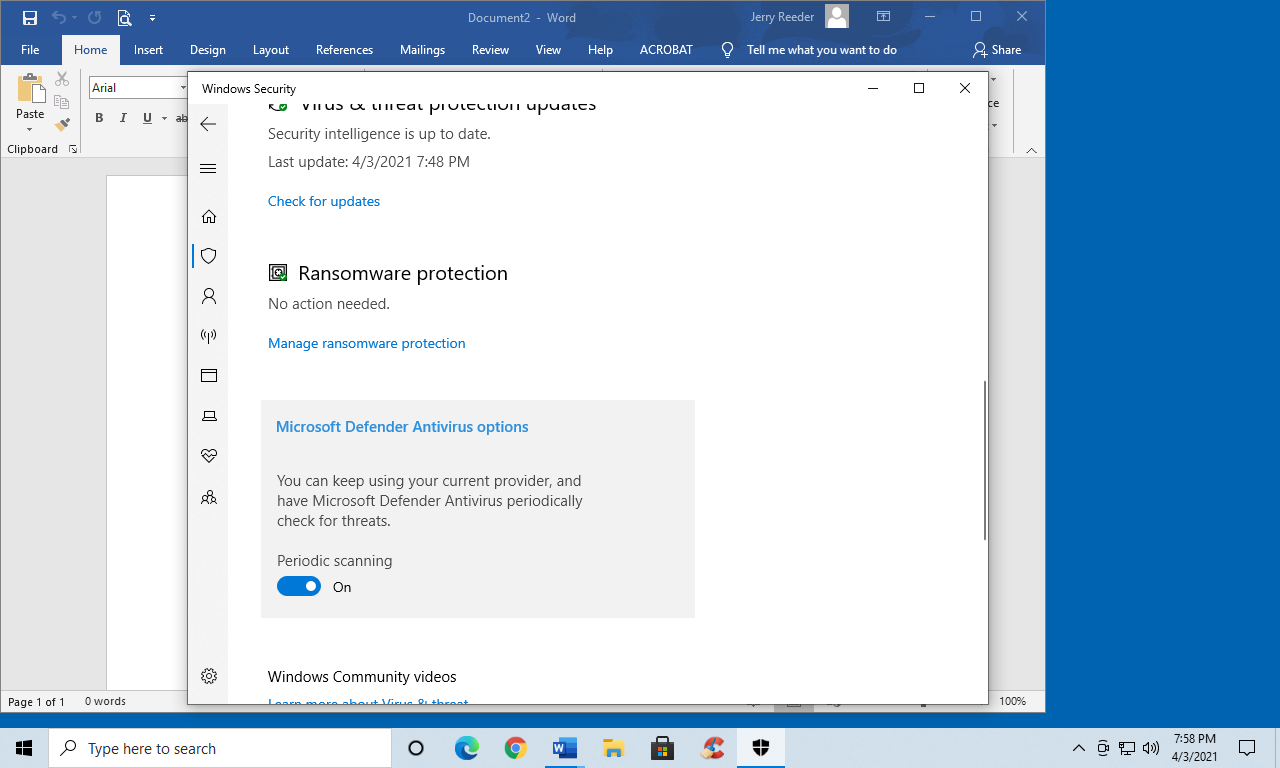Open Firewall & network protection icon
The image size is (1280, 768).
208,337
